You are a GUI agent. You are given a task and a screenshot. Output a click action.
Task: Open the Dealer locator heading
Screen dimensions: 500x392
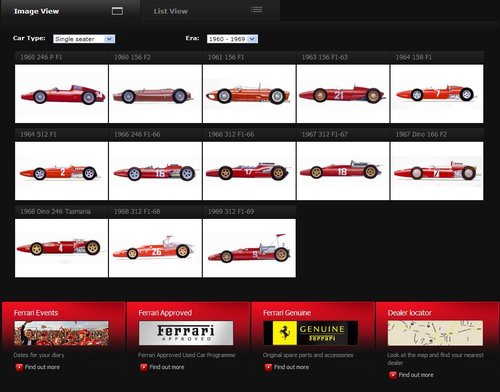(x=409, y=313)
